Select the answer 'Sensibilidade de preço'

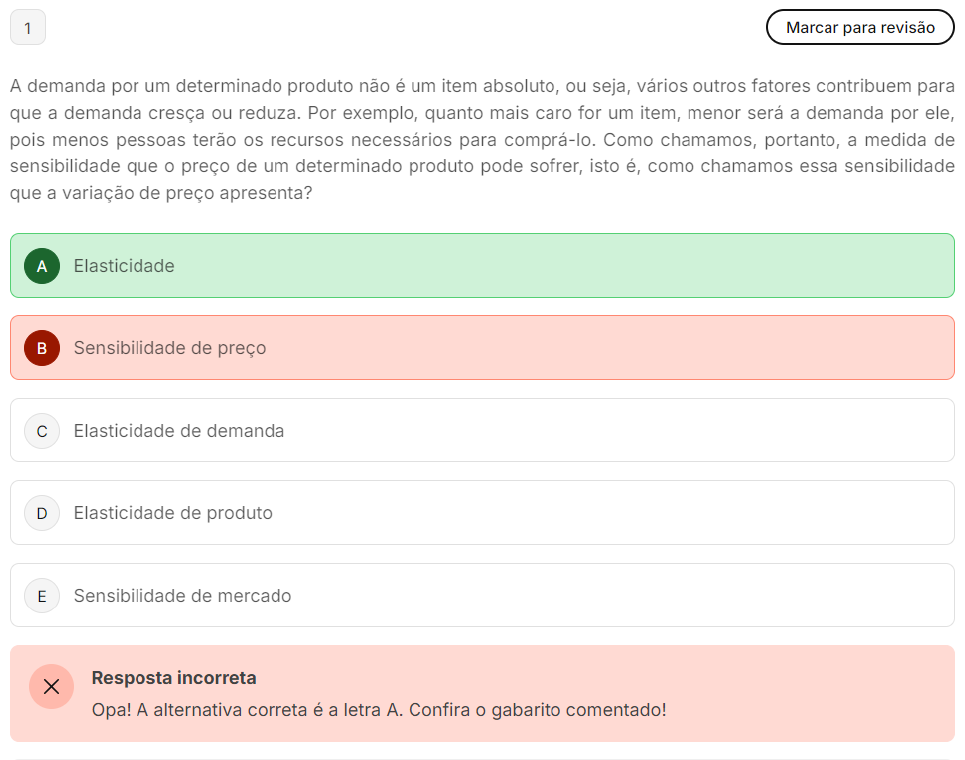point(170,348)
